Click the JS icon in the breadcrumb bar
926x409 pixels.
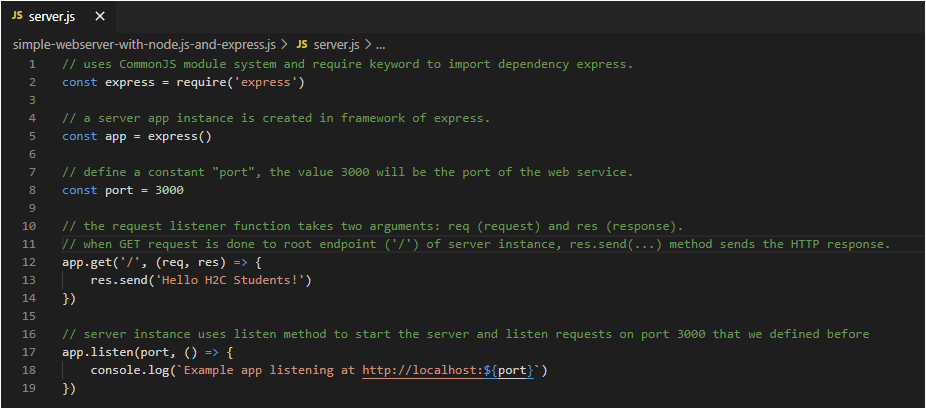pos(302,45)
